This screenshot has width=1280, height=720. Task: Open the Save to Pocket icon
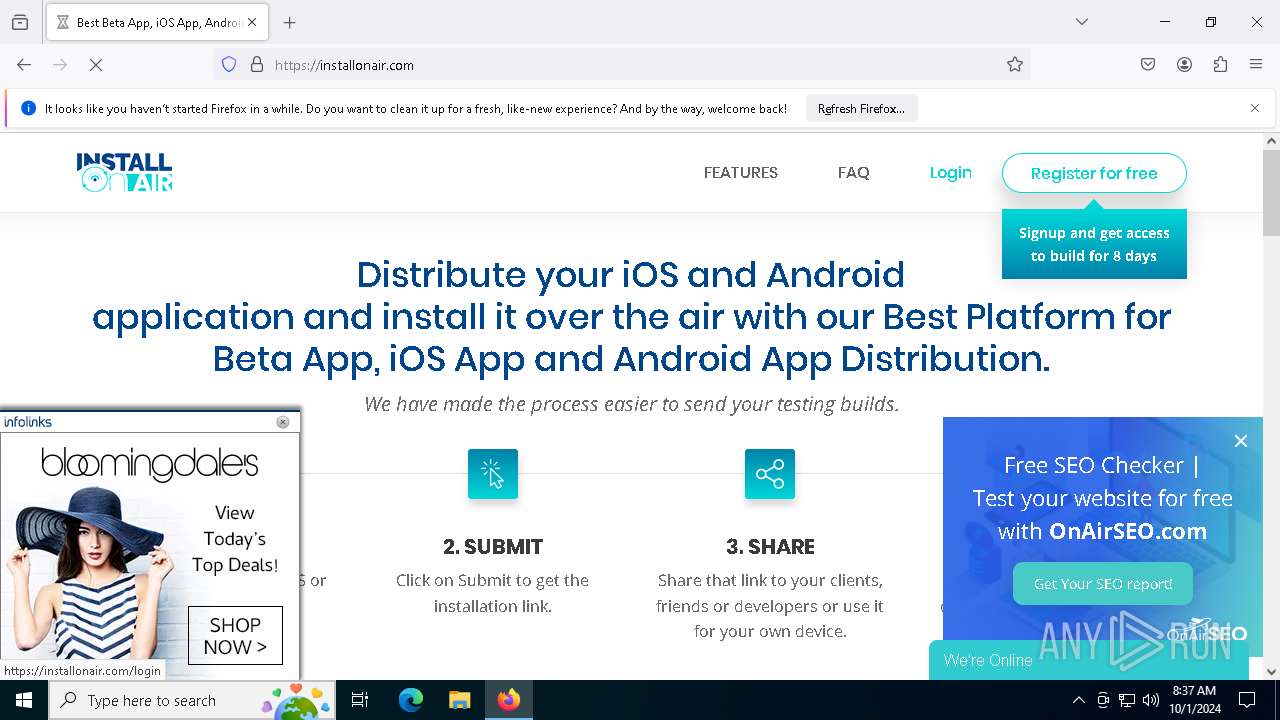coord(1148,65)
